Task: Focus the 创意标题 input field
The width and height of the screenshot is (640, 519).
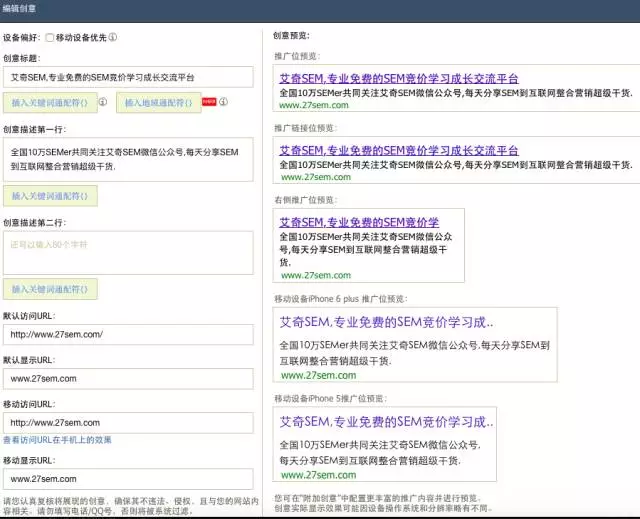Action: [x=128, y=77]
